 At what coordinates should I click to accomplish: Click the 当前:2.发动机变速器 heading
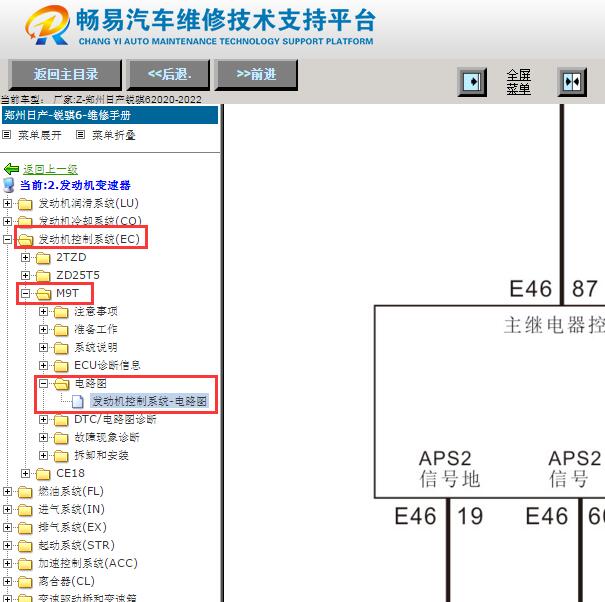[75, 185]
